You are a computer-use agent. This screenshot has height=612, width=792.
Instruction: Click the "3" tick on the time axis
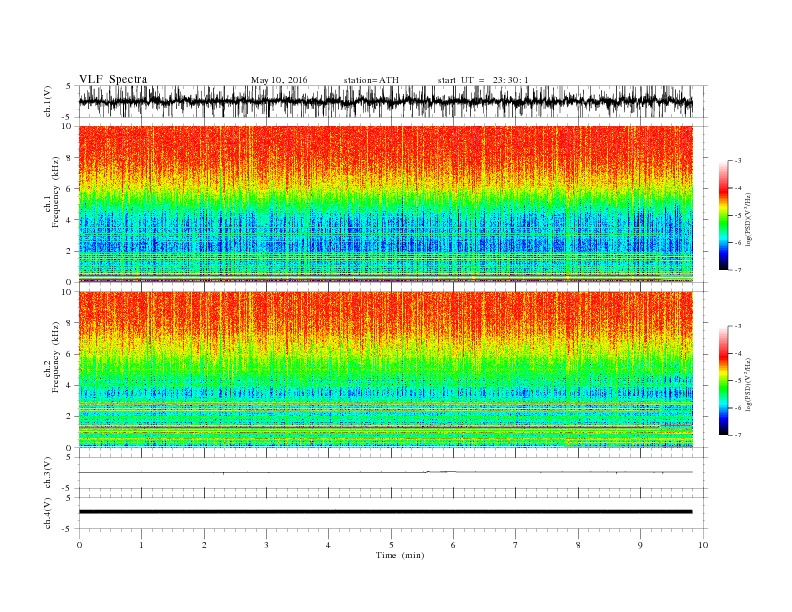click(266, 545)
